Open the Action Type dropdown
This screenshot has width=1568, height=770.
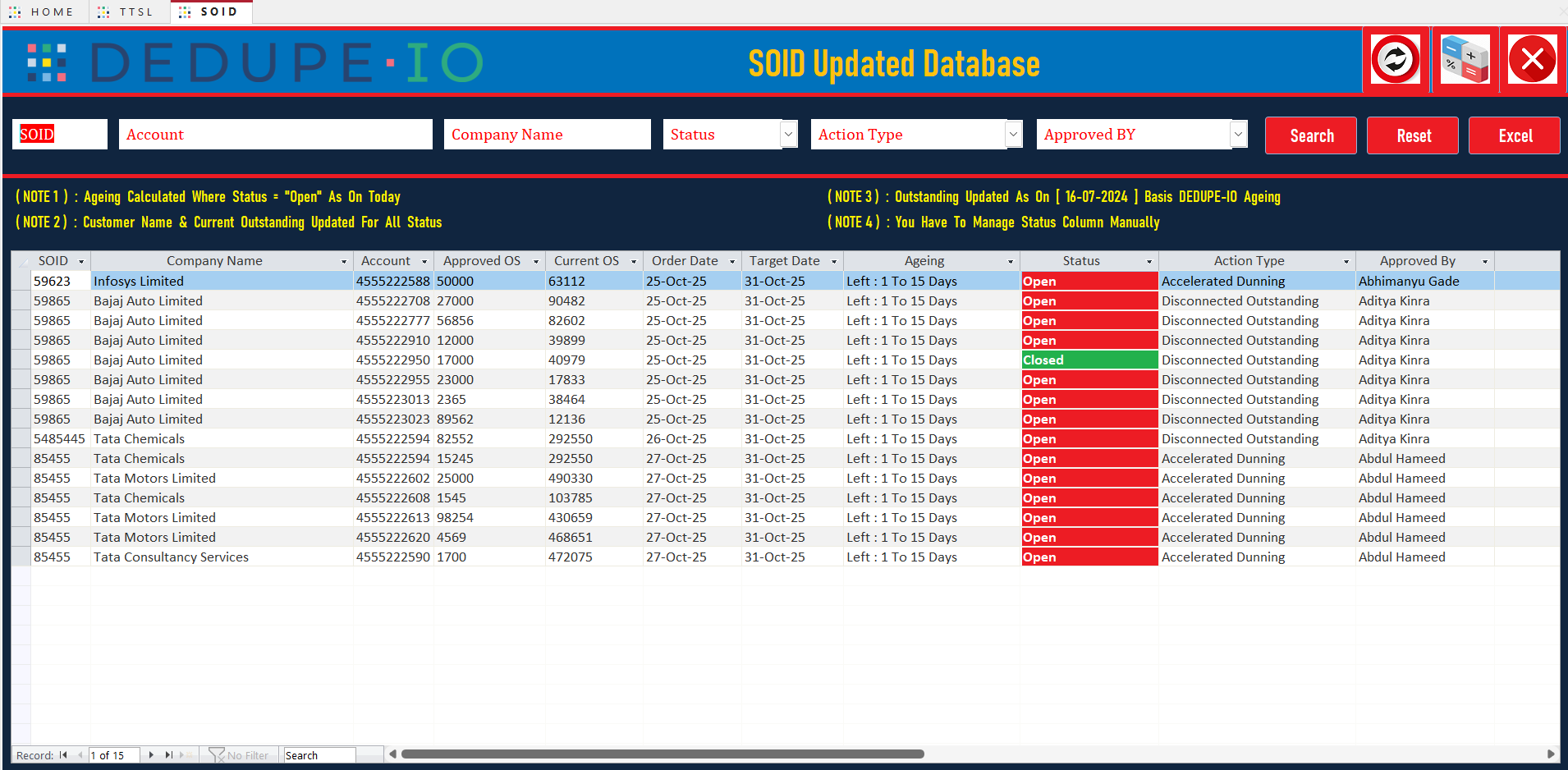(1013, 134)
